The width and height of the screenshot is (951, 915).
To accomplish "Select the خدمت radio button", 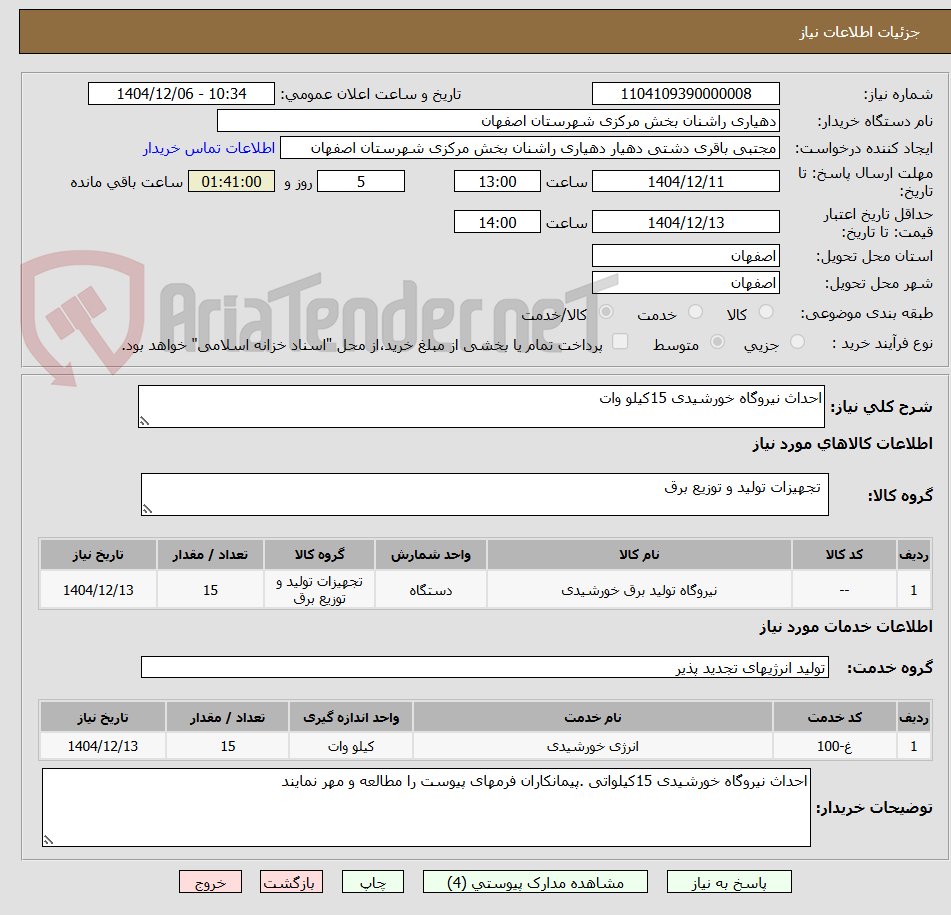I will (696, 312).
